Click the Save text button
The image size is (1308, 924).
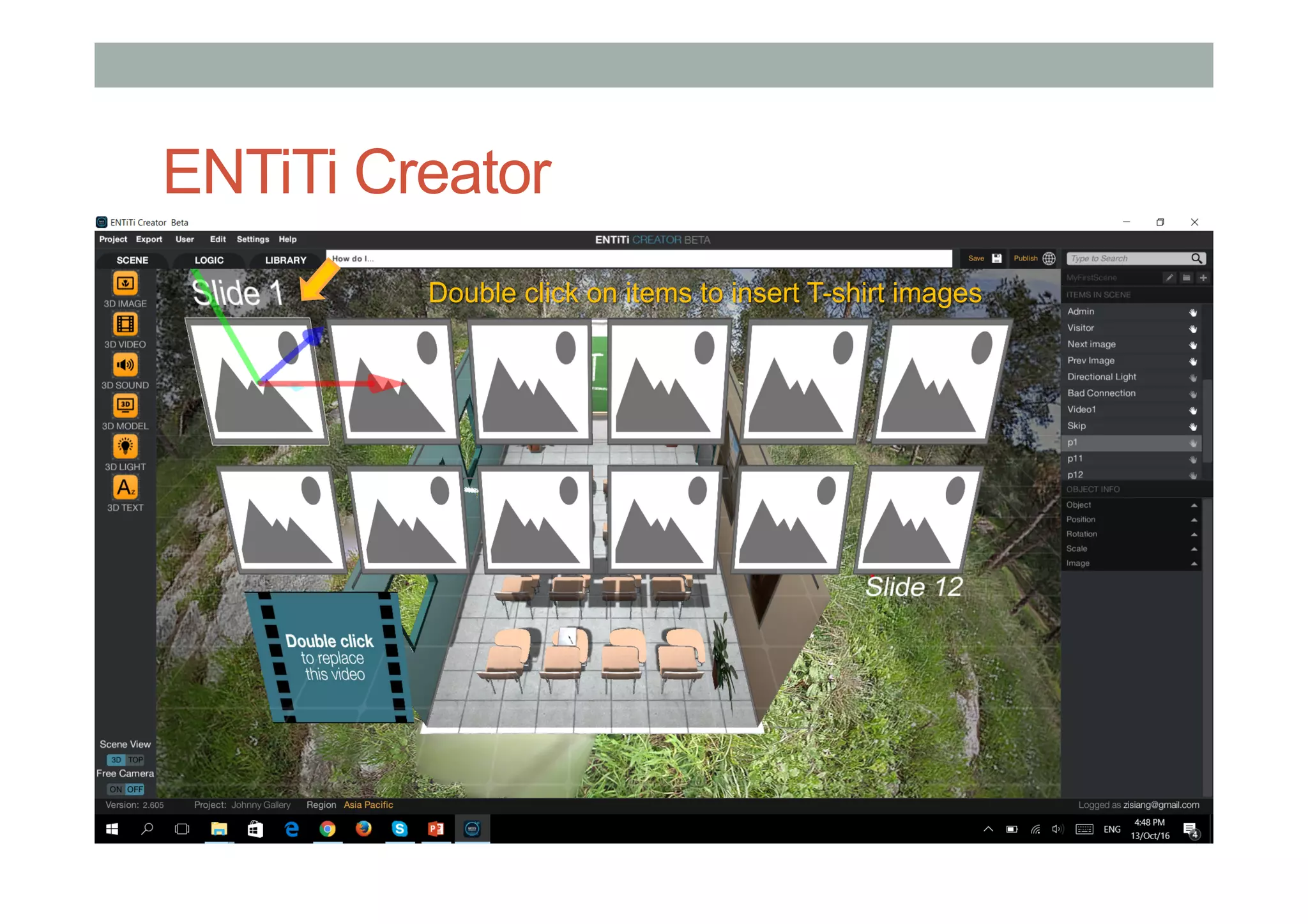click(976, 259)
